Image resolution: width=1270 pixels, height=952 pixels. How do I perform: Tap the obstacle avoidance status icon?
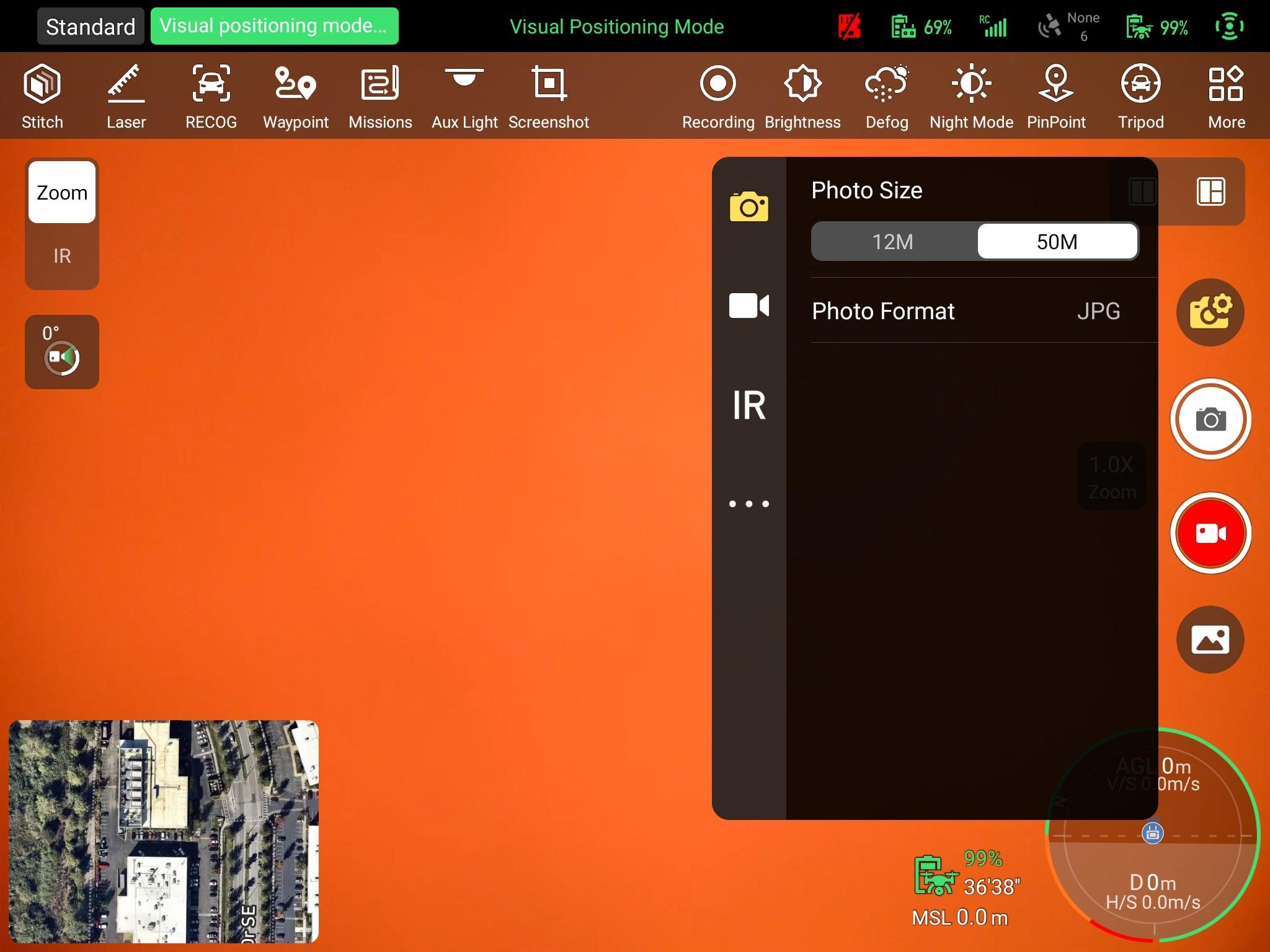click(x=1229, y=27)
